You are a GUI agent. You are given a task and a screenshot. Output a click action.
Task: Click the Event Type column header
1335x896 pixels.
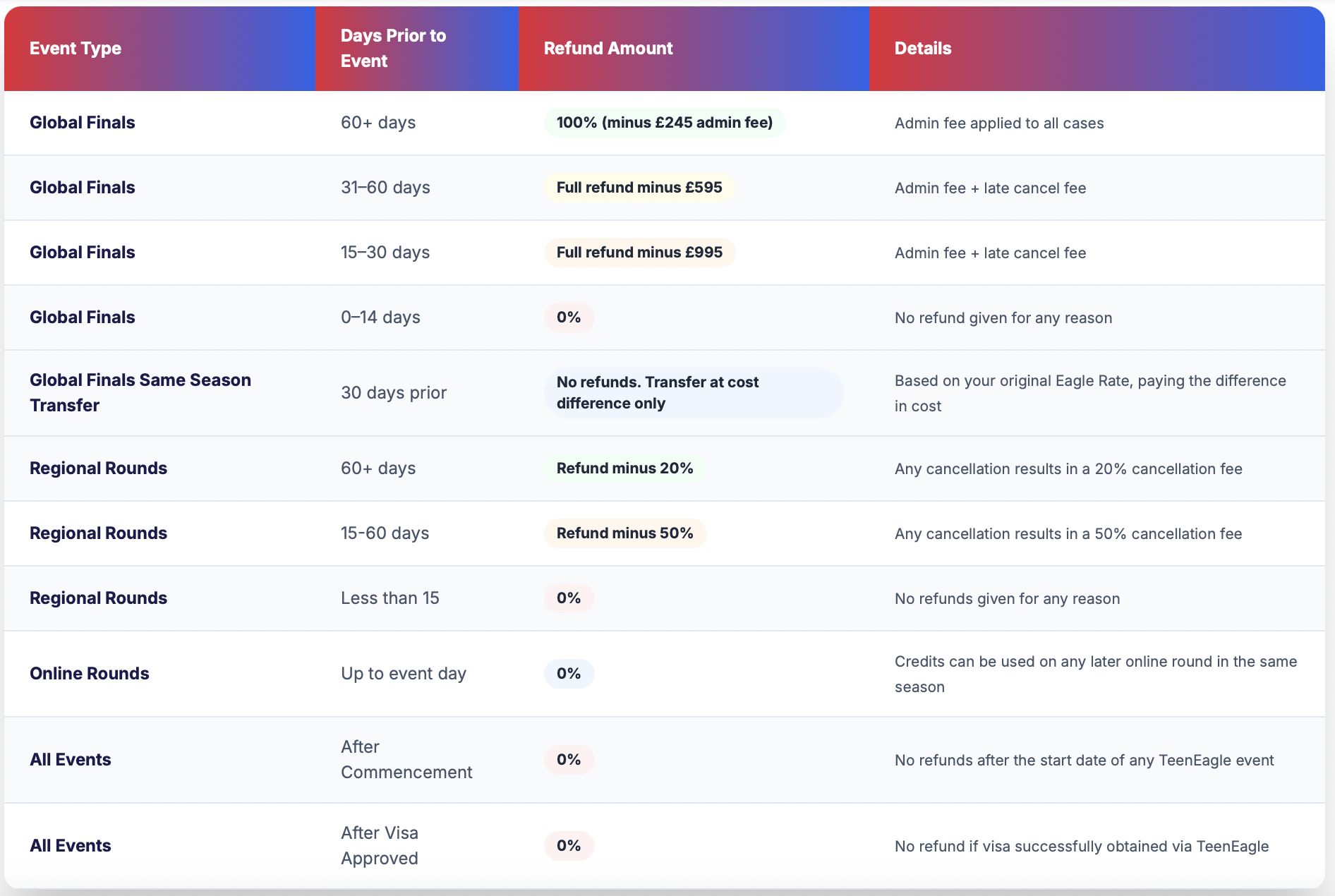pos(75,49)
